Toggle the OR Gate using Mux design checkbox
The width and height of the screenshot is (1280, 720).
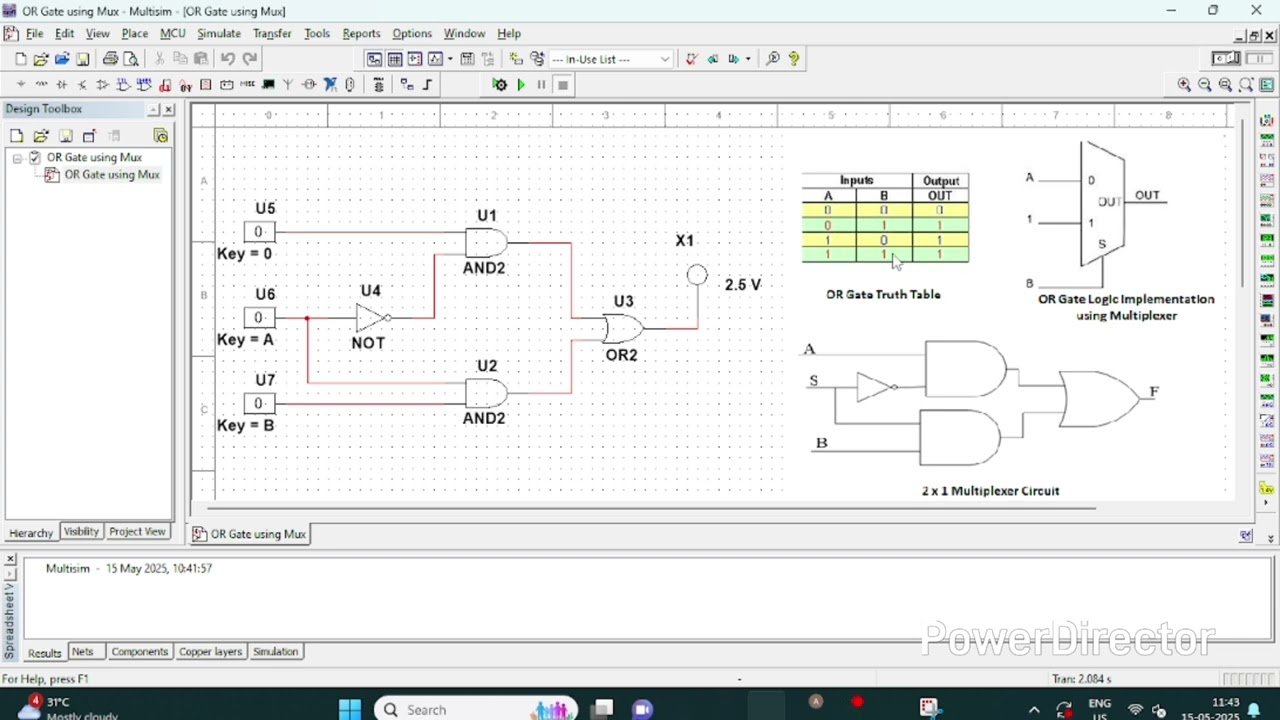[35, 157]
